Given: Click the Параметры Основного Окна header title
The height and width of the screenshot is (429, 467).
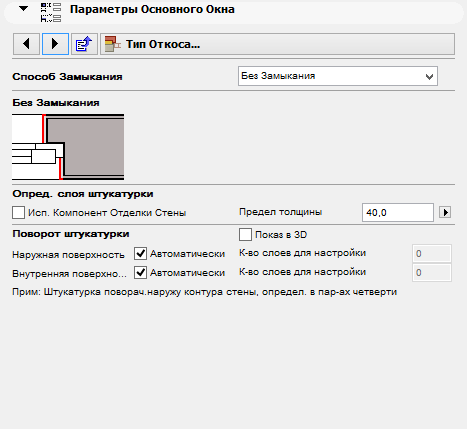Looking at the screenshot, I should [152, 9].
